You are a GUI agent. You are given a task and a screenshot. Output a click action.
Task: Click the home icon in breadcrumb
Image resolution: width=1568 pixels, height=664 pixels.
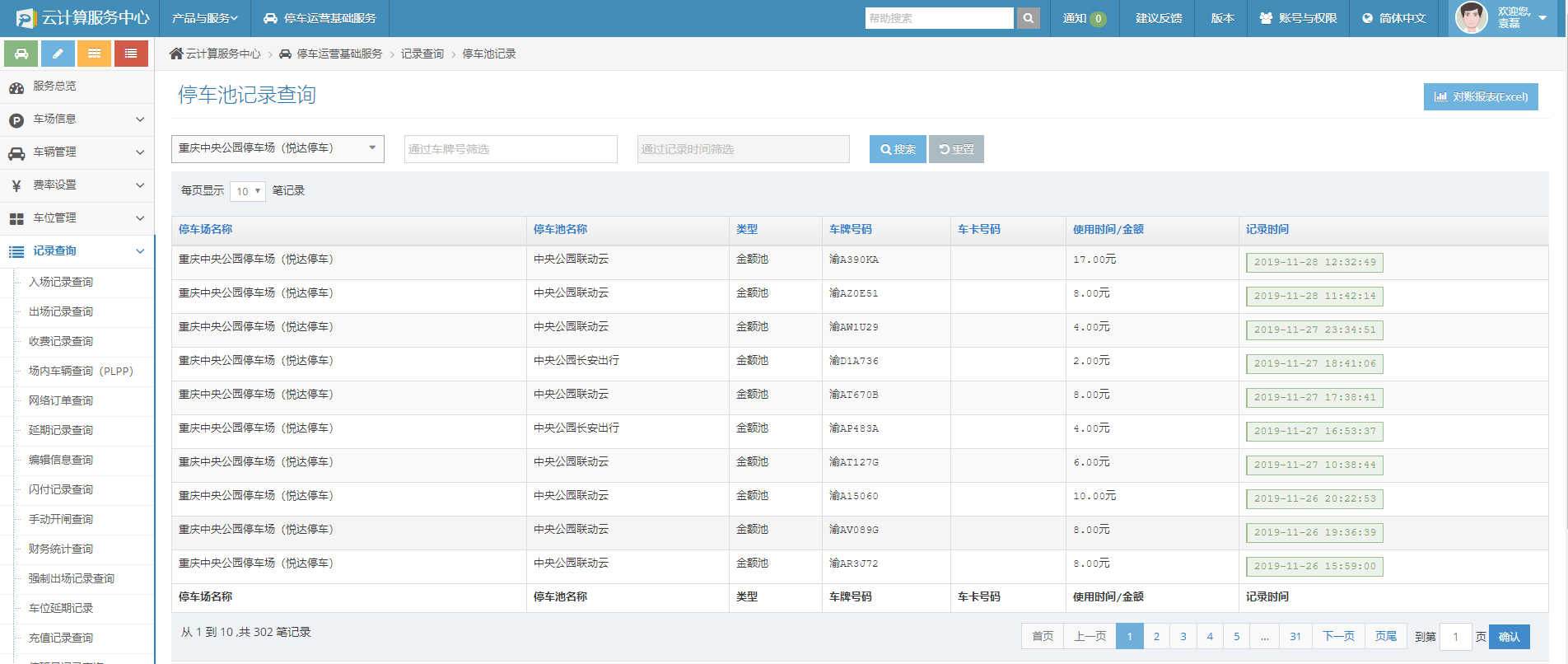pyautogui.click(x=176, y=54)
